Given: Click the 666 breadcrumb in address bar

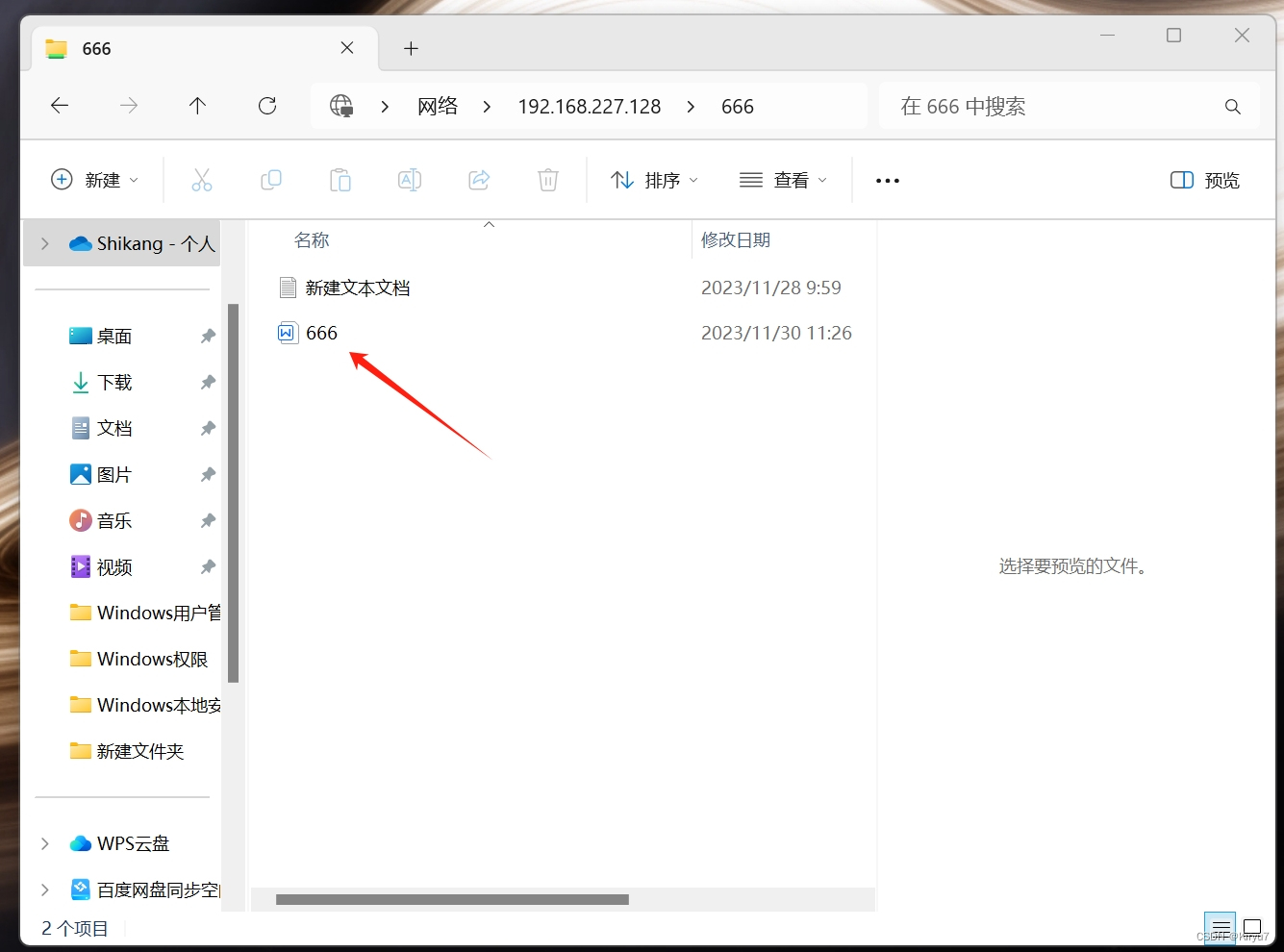Looking at the screenshot, I should click(x=738, y=107).
